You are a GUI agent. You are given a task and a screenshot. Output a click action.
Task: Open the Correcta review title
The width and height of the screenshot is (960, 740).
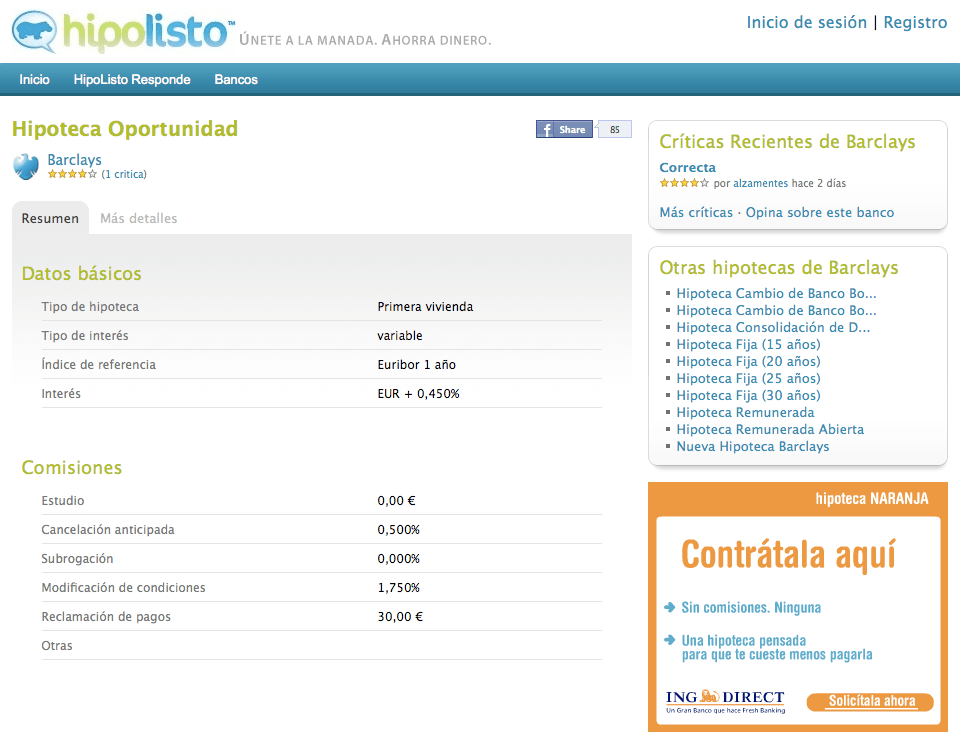pos(688,167)
